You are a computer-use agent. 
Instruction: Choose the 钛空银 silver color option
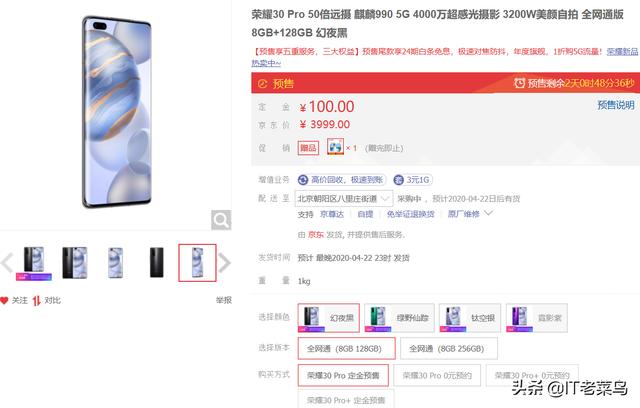470,318
